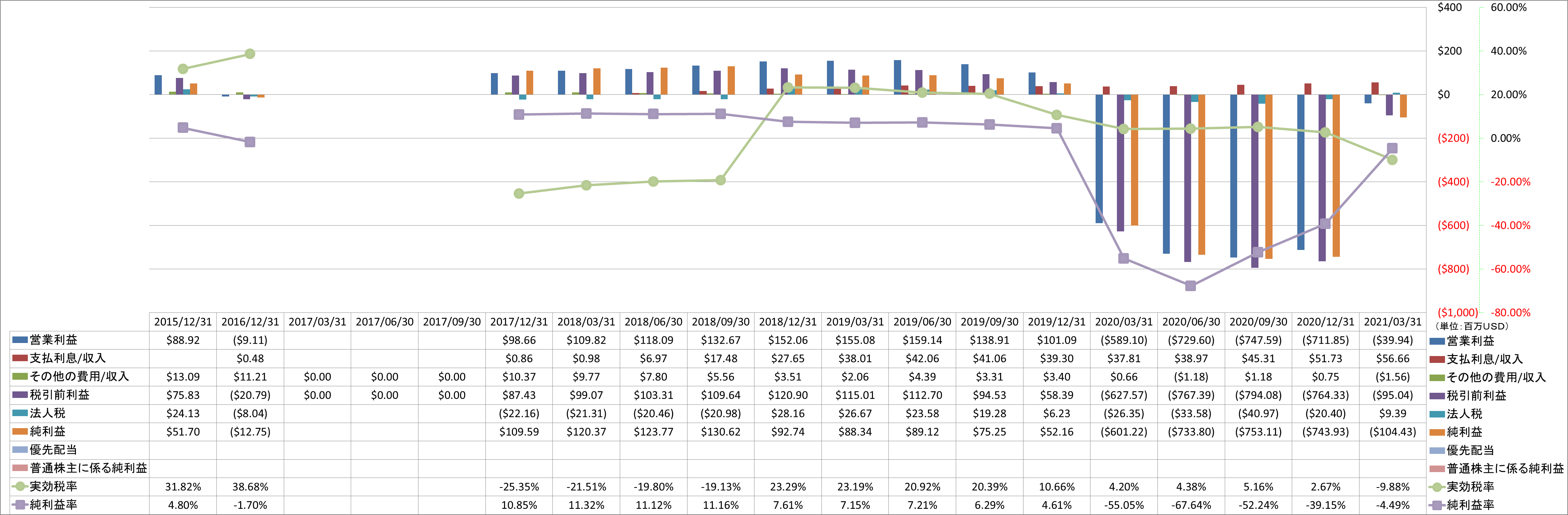Click the 支払利息/収入 legend swatch in left table

point(20,358)
